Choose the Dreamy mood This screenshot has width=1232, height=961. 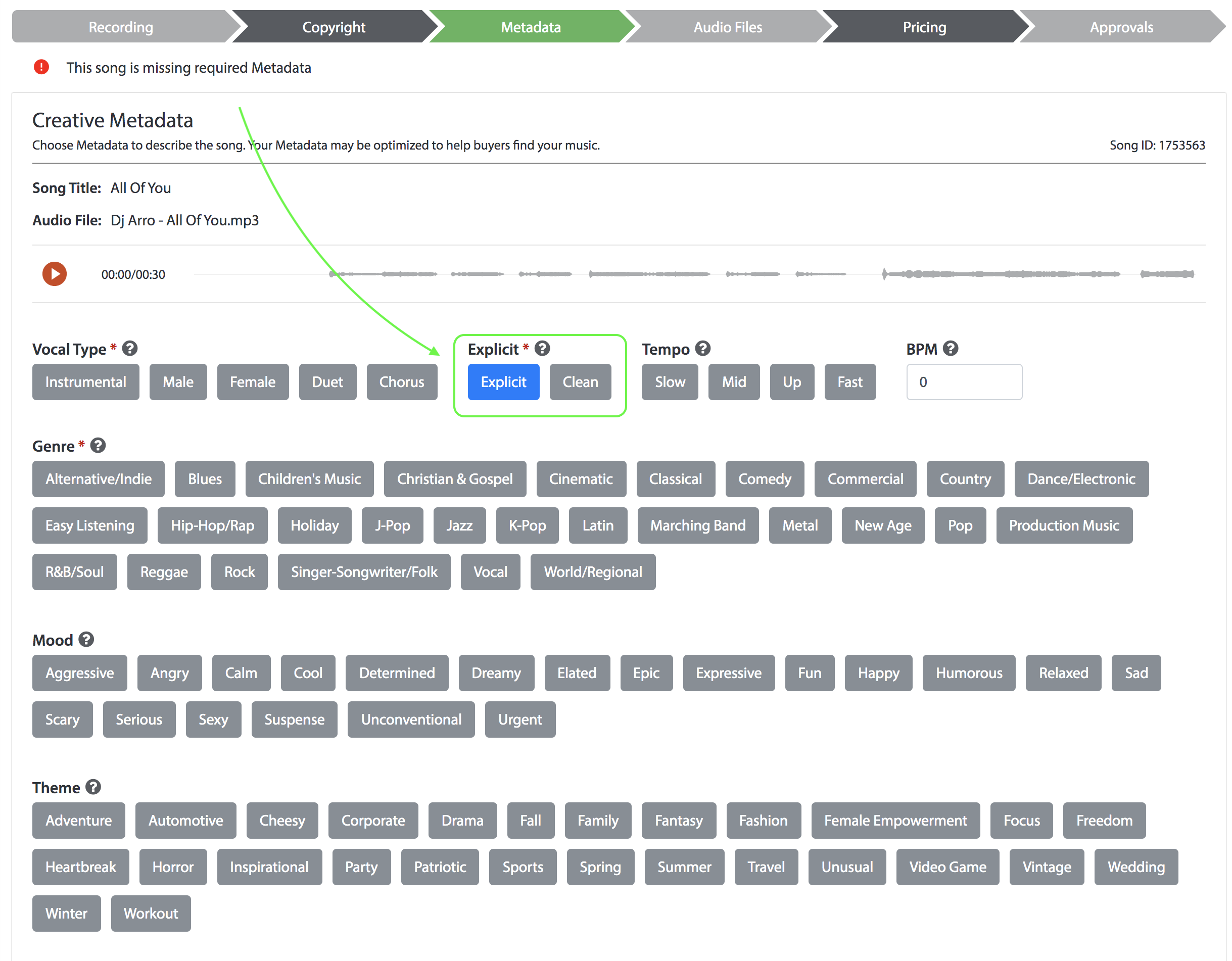click(496, 673)
